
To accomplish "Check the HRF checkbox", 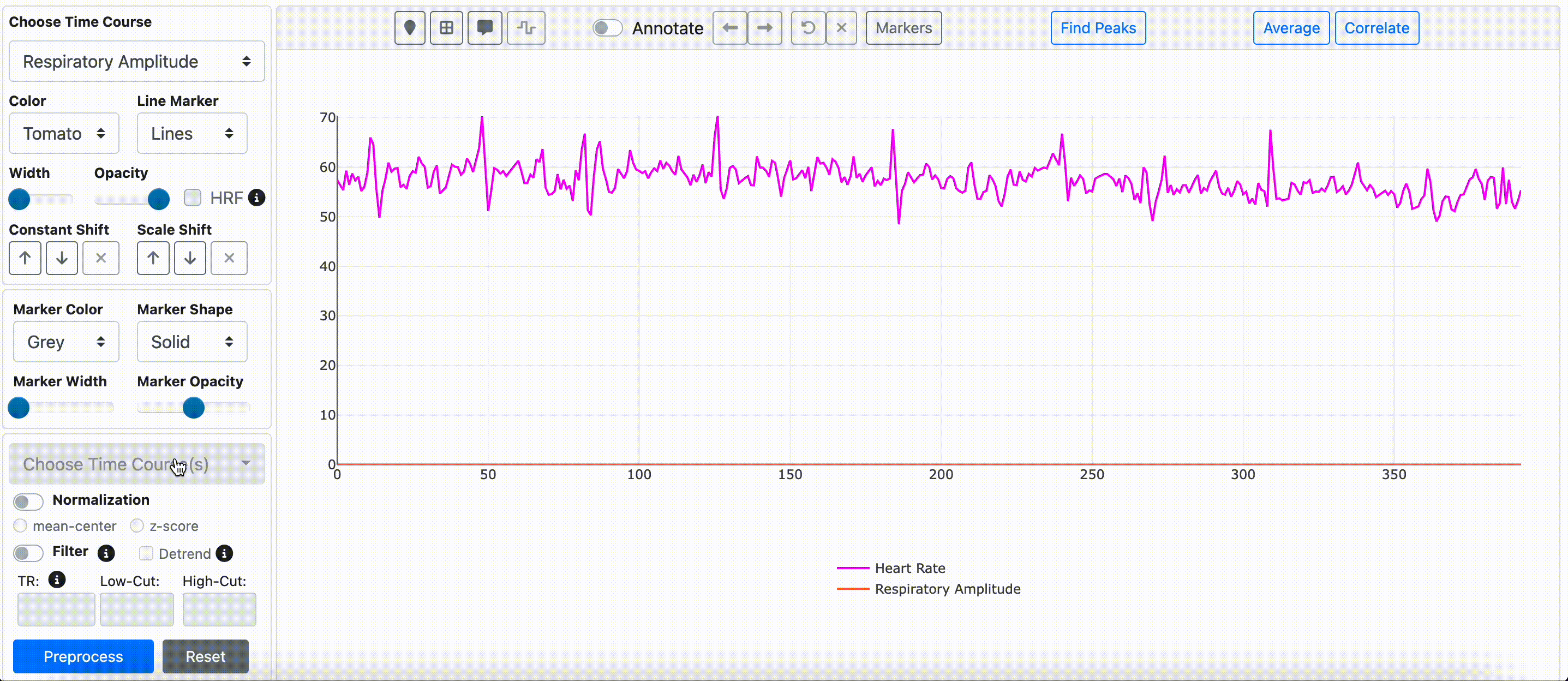I will (x=193, y=198).
